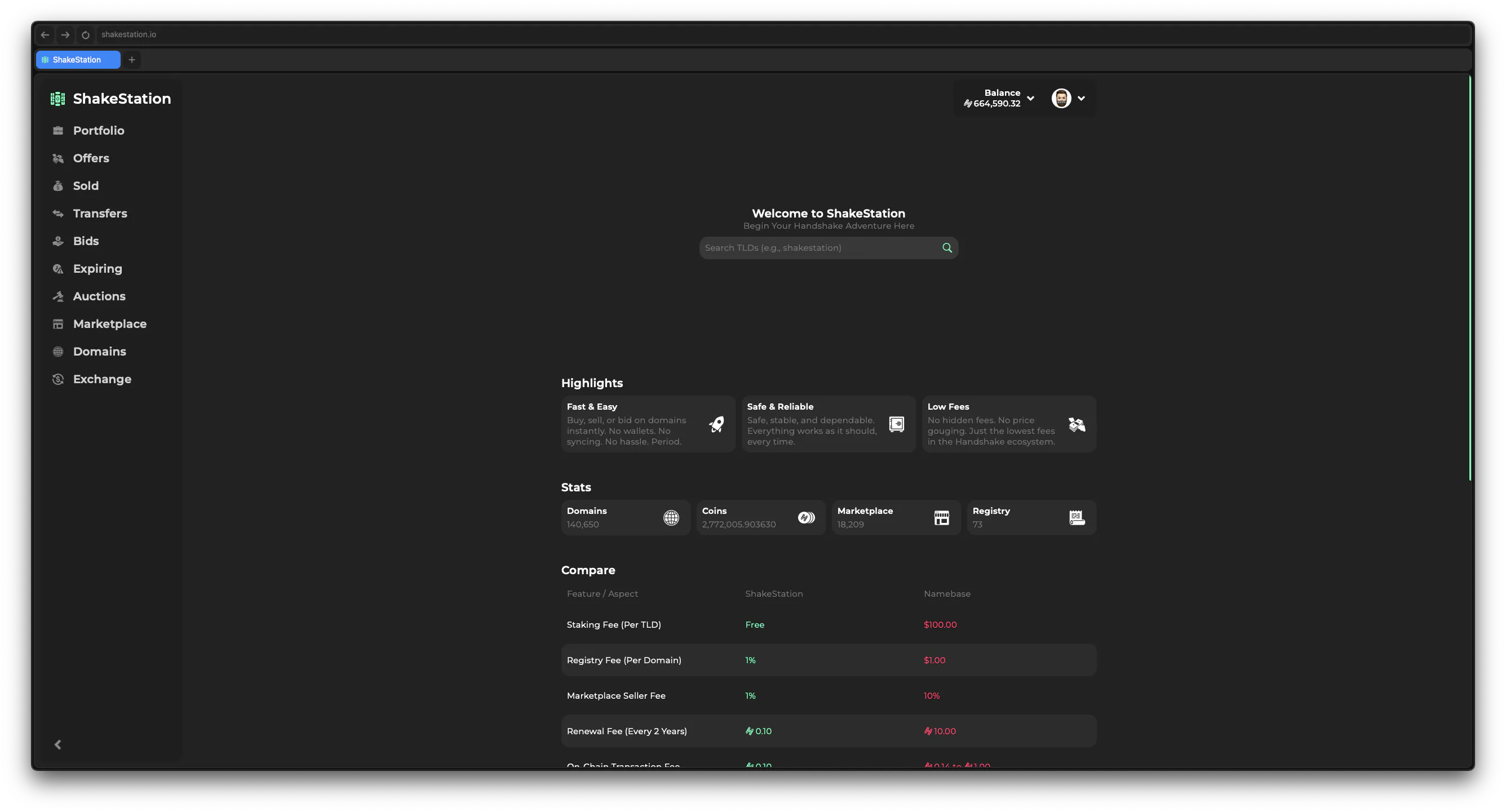Click the Namebase column header
The height and width of the screenshot is (812, 1506).
[x=947, y=593]
